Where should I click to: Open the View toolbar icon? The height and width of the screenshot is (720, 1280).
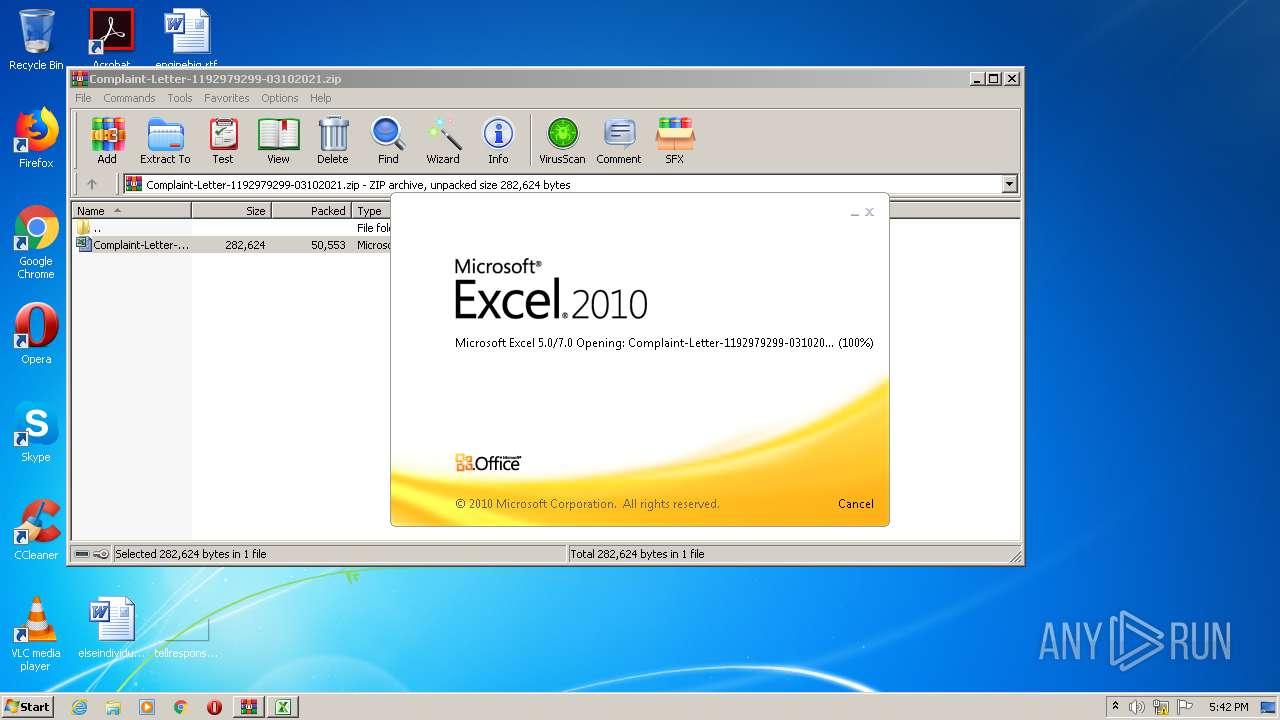pos(278,140)
